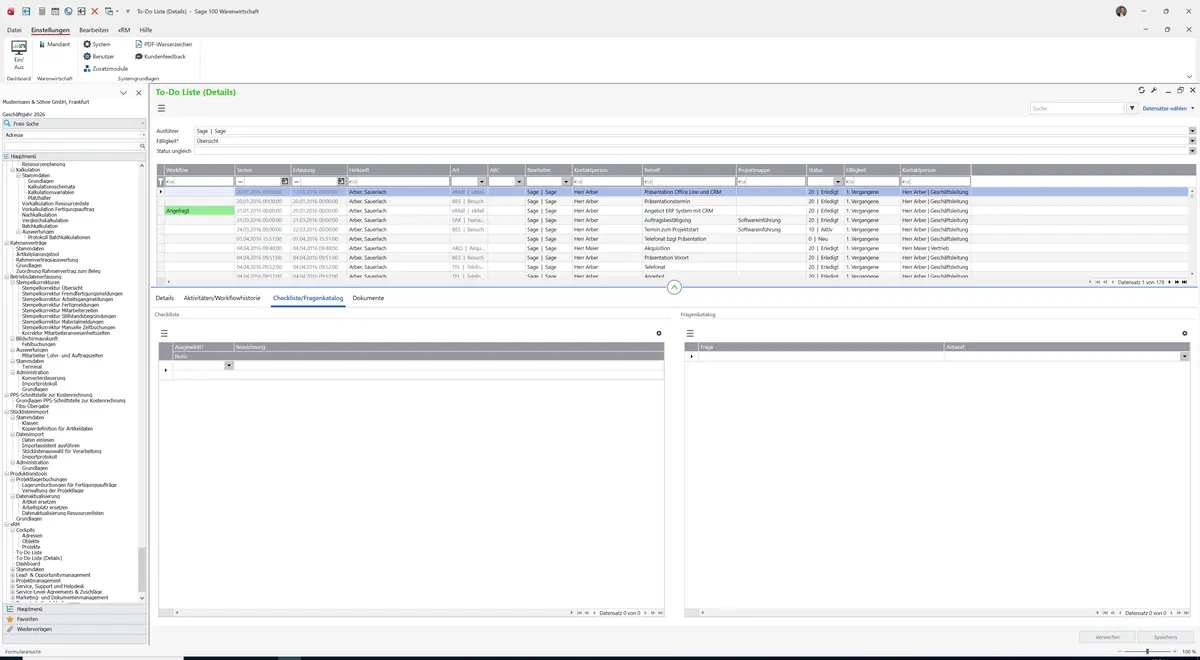Select To-Do Liste (Details) in tree

39,558
